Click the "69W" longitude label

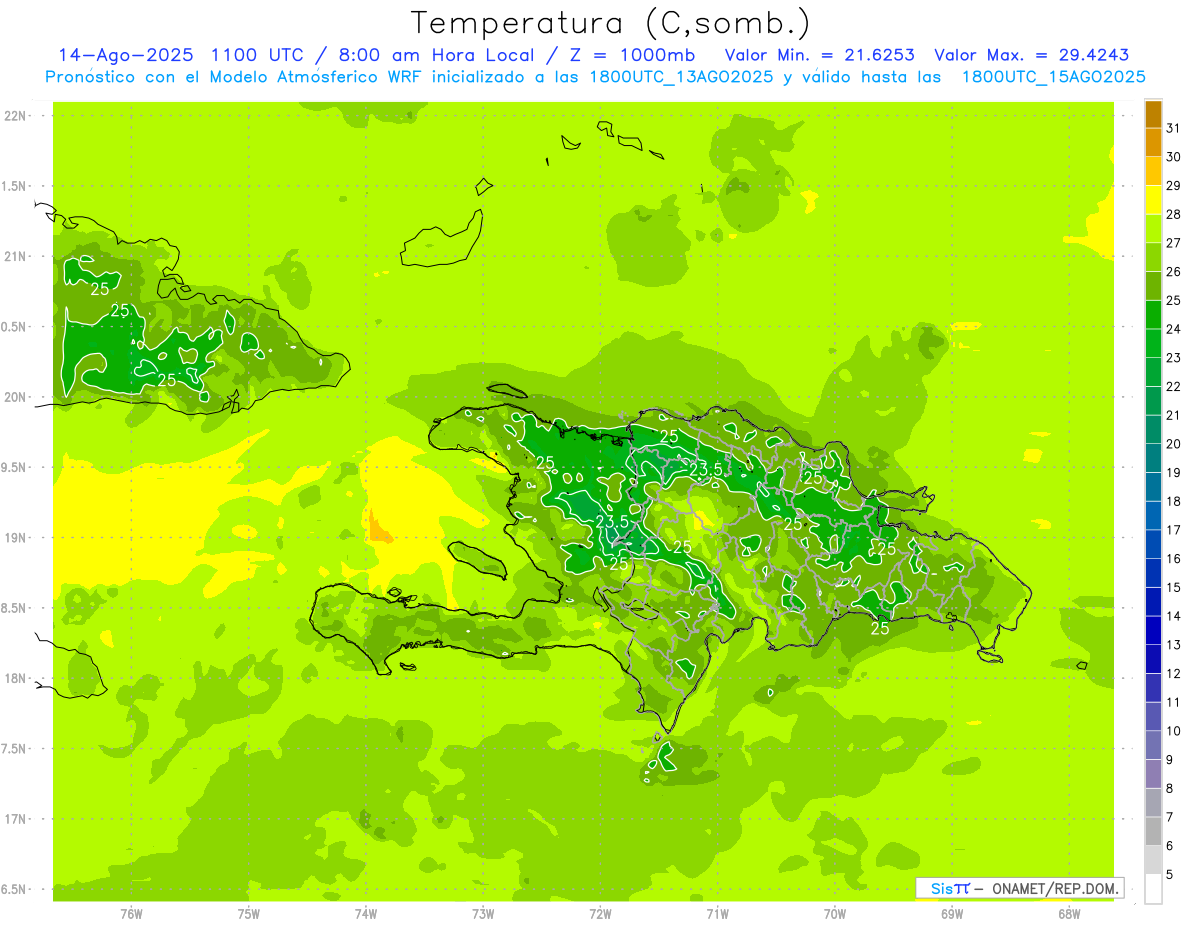point(952,913)
